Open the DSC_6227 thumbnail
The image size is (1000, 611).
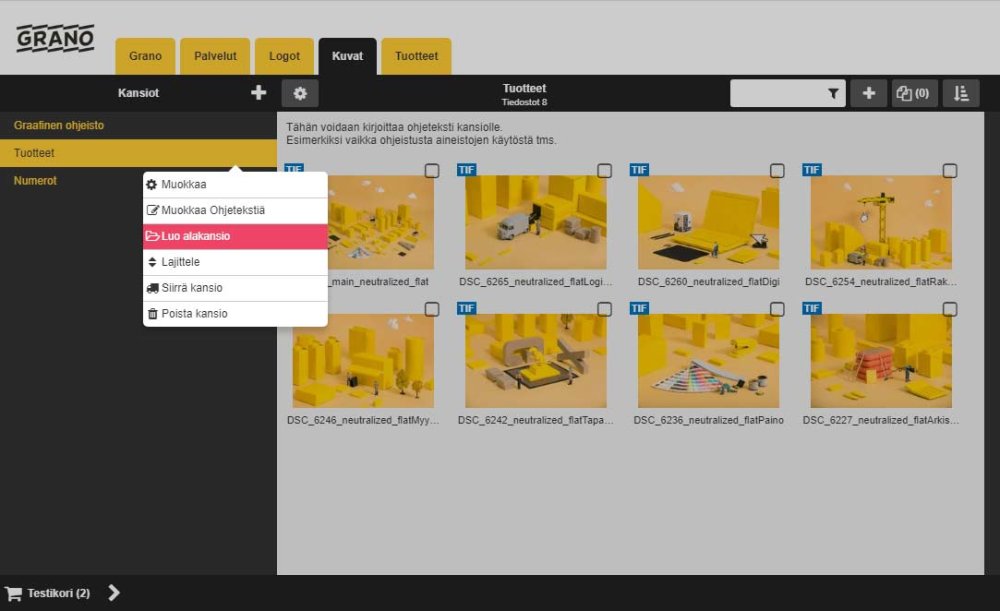tap(881, 361)
